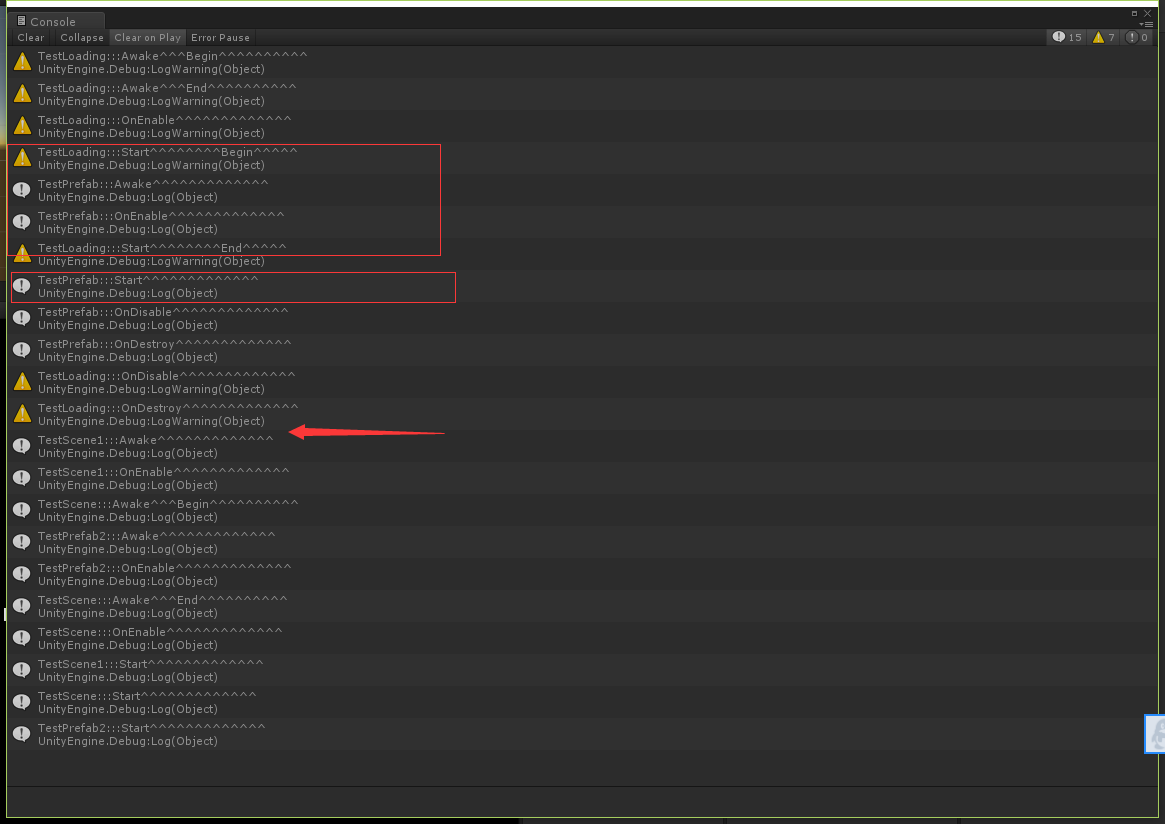Image resolution: width=1165 pixels, height=824 pixels.
Task: Select log text 'TestLoading:::Awake^^^Begin'
Action: click(x=128, y=56)
